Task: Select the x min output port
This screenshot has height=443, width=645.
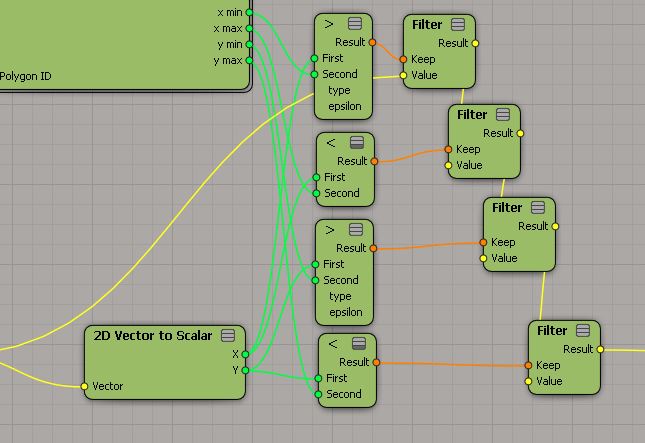Action: click(x=249, y=12)
